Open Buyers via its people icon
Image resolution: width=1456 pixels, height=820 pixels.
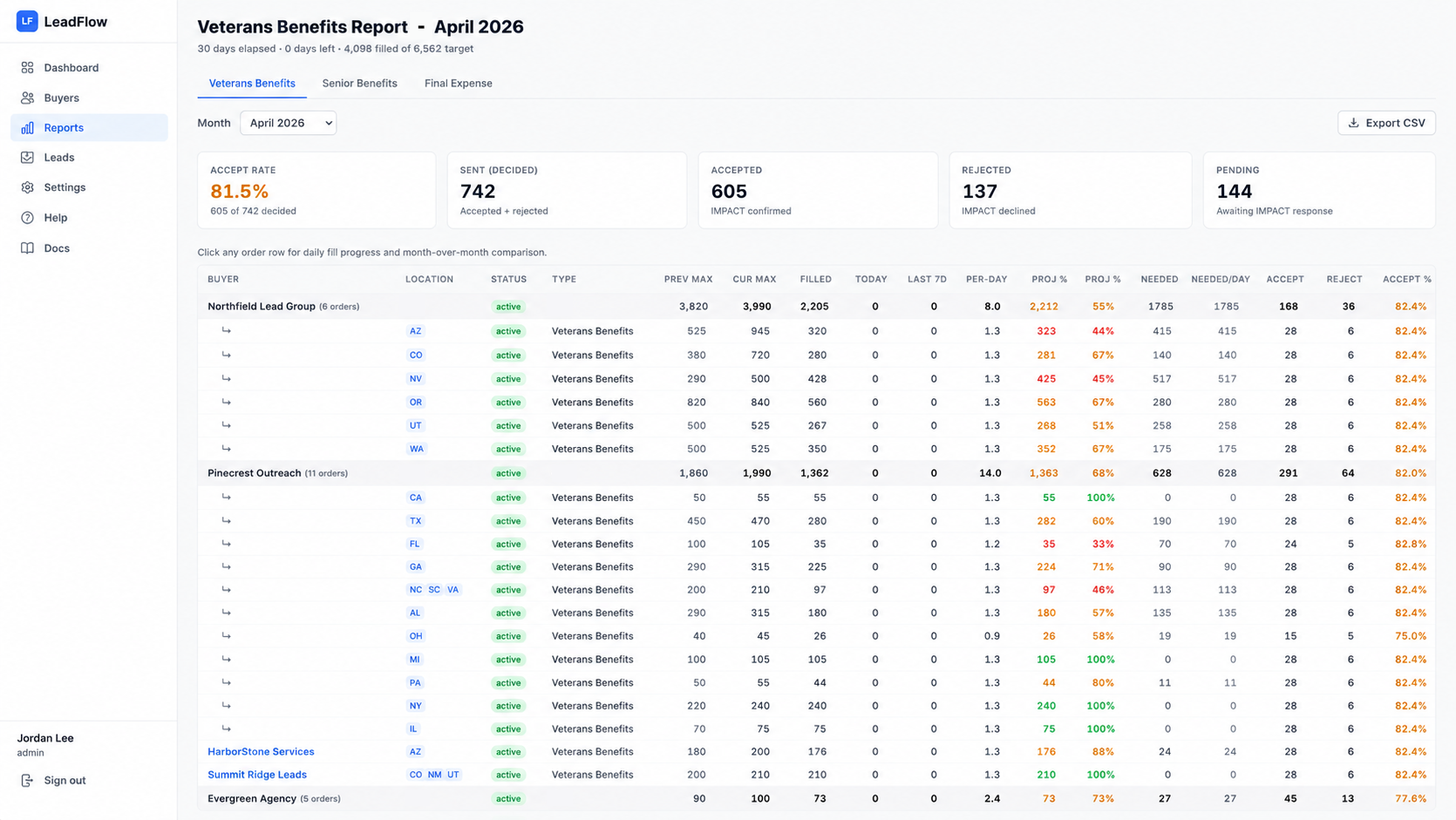click(x=27, y=98)
